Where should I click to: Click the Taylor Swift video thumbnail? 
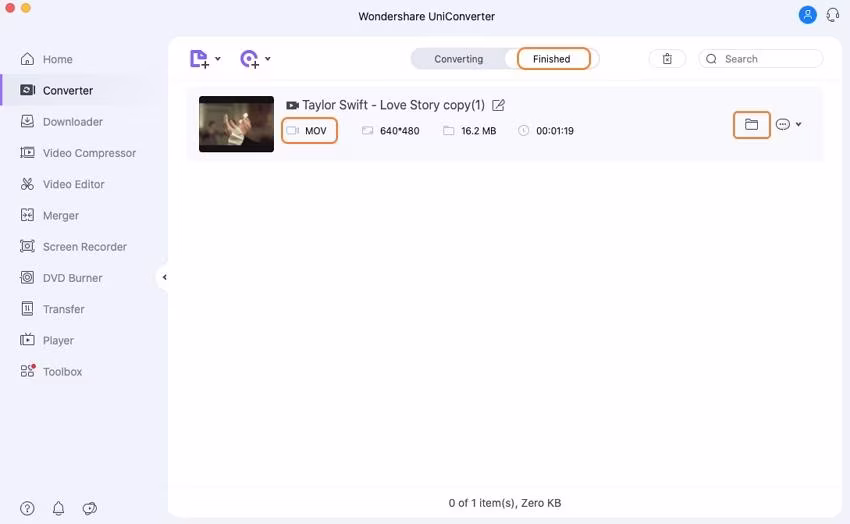click(x=236, y=124)
